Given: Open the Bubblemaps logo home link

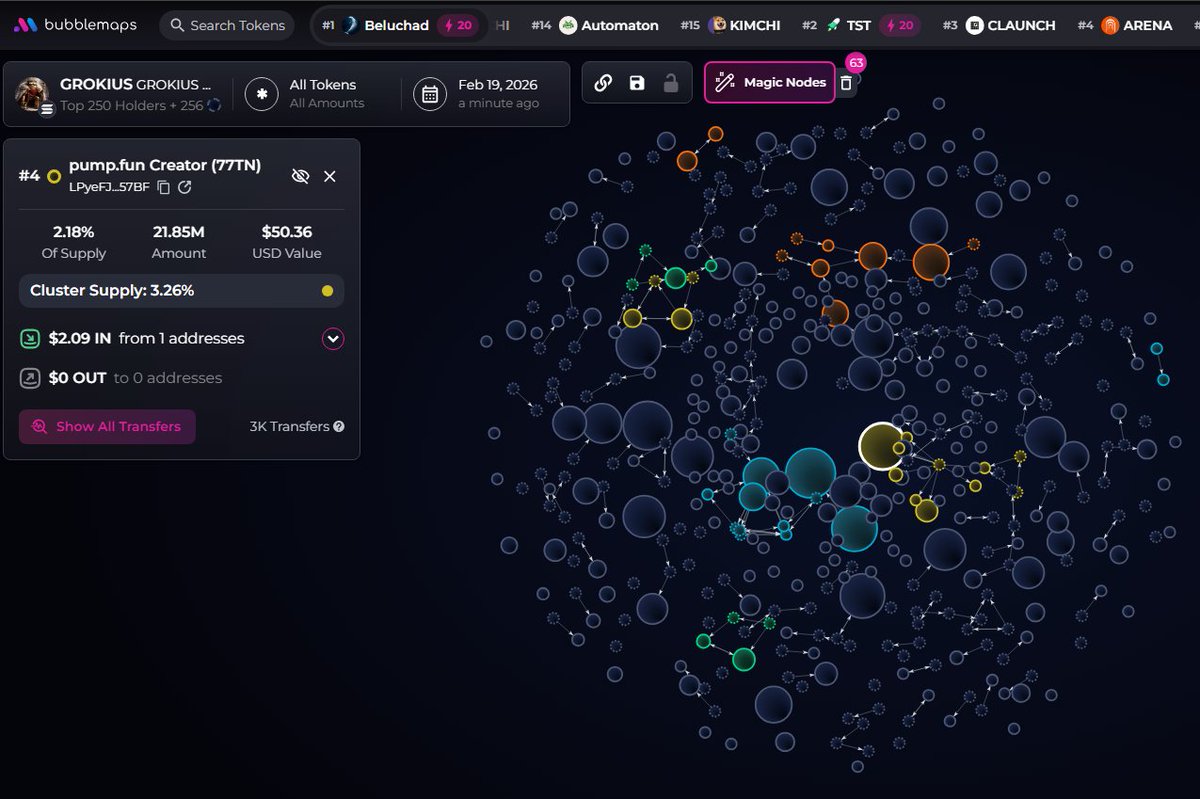Looking at the screenshot, I should tap(74, 25).
